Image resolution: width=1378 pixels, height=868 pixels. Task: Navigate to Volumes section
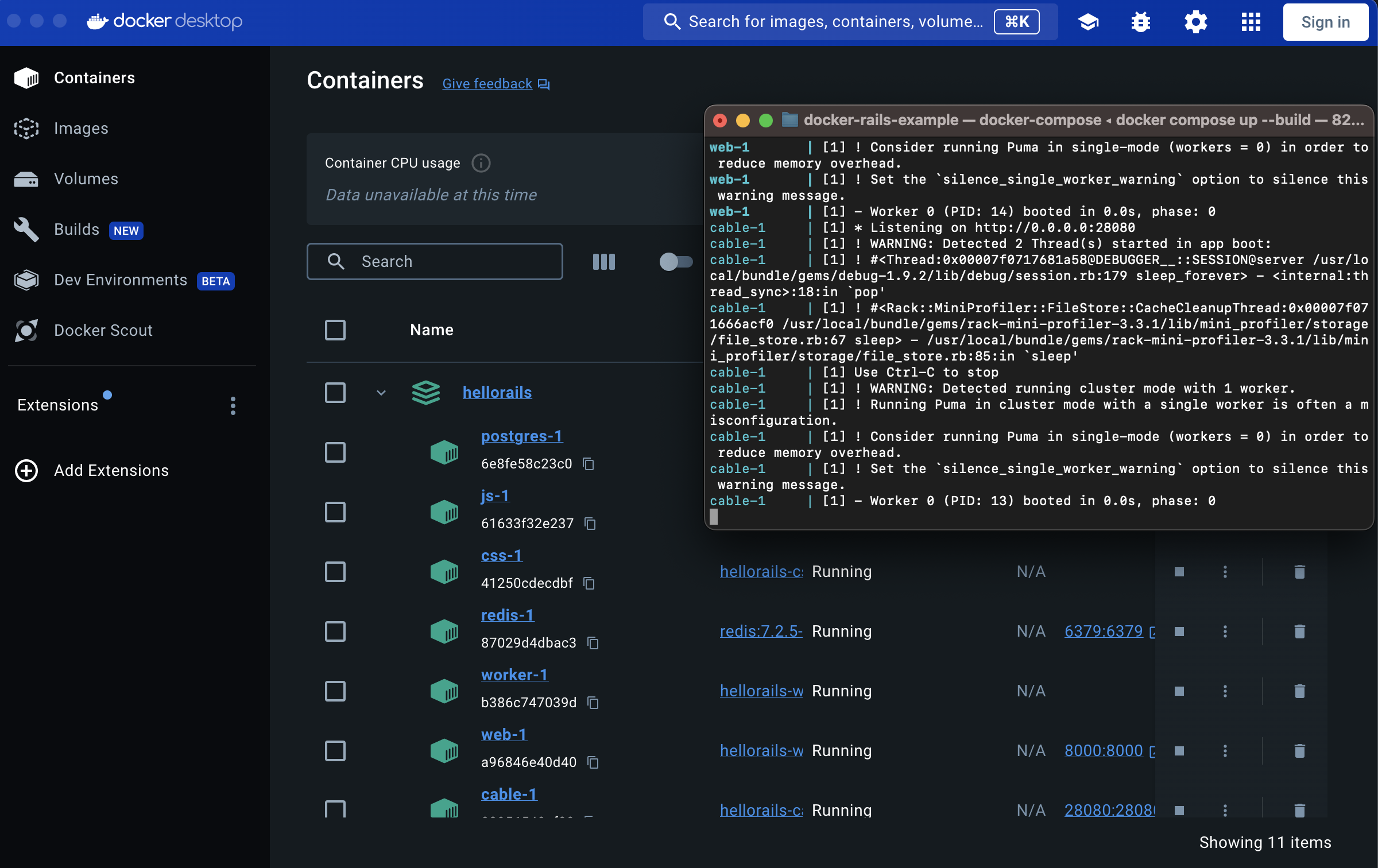(86, 178)
